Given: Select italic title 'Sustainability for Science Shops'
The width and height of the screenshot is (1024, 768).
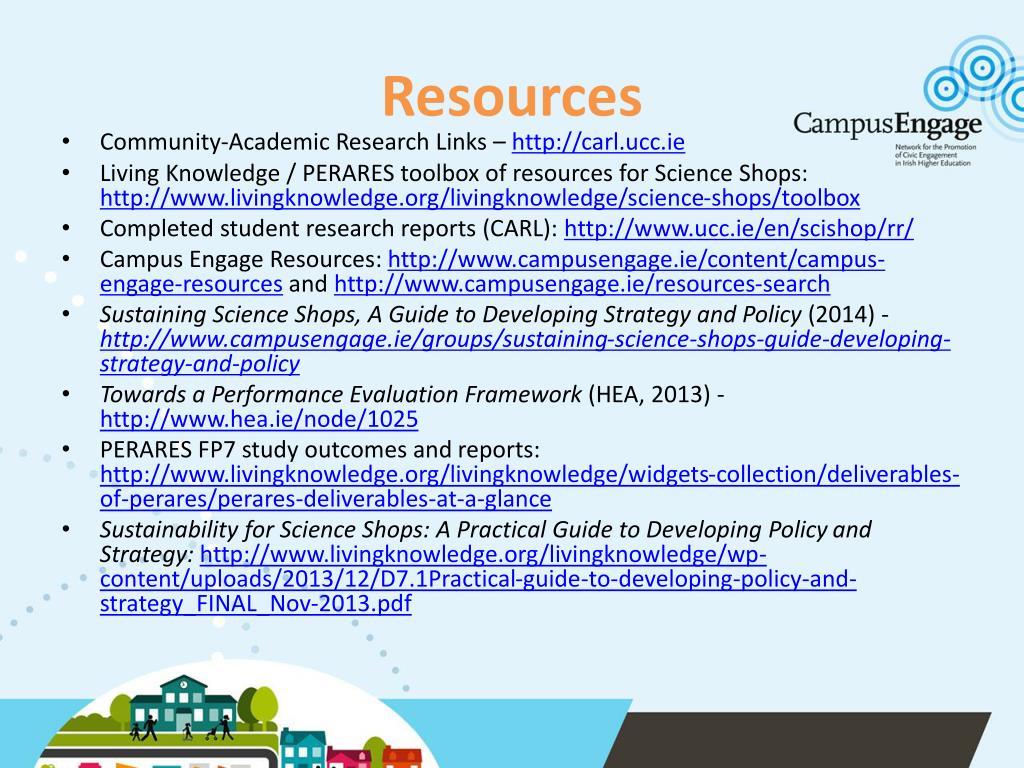Looking at the screenshot, I should pyautogui.click(x=263, y=530).
